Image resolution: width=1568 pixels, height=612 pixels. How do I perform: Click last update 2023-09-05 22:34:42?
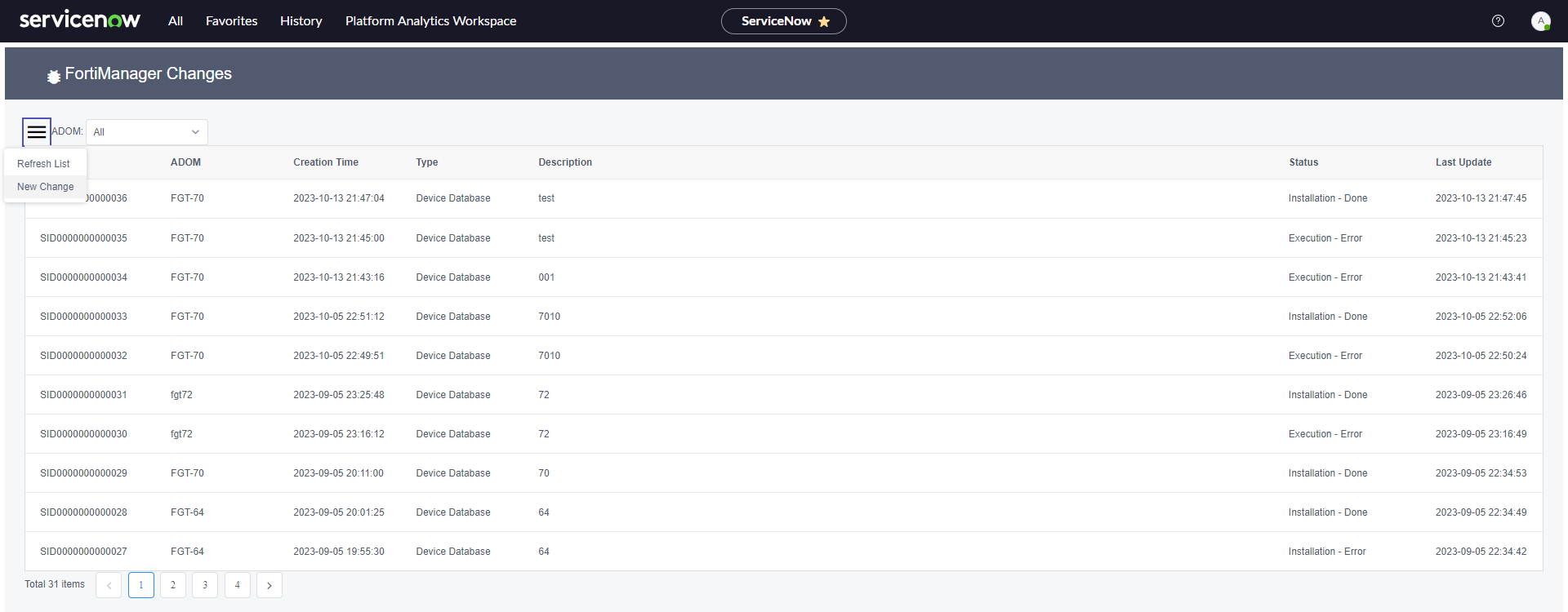point(1481,552)
